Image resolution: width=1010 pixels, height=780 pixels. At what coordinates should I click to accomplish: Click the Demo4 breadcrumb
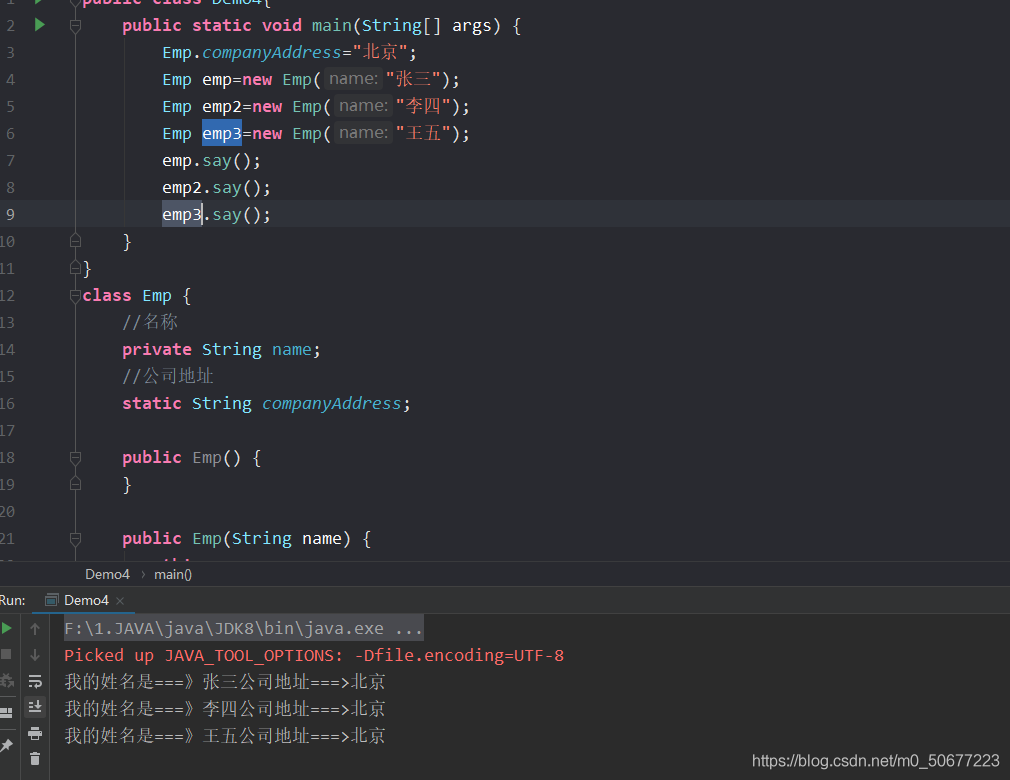coord(107,574)
